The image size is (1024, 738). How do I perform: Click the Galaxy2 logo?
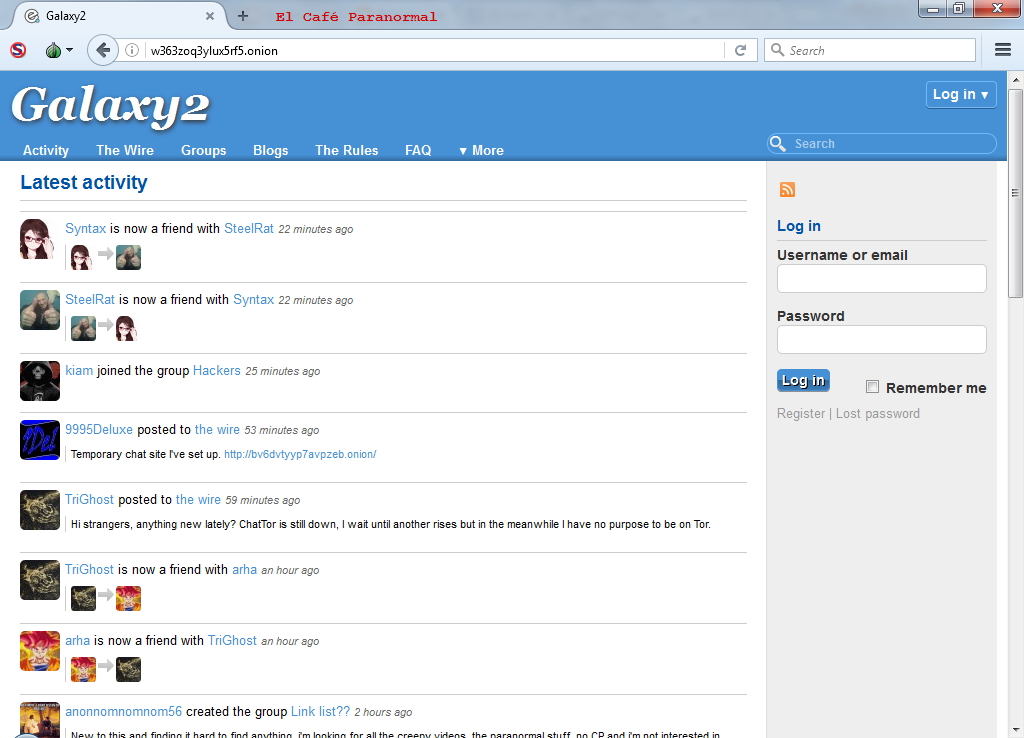(110, 105)
